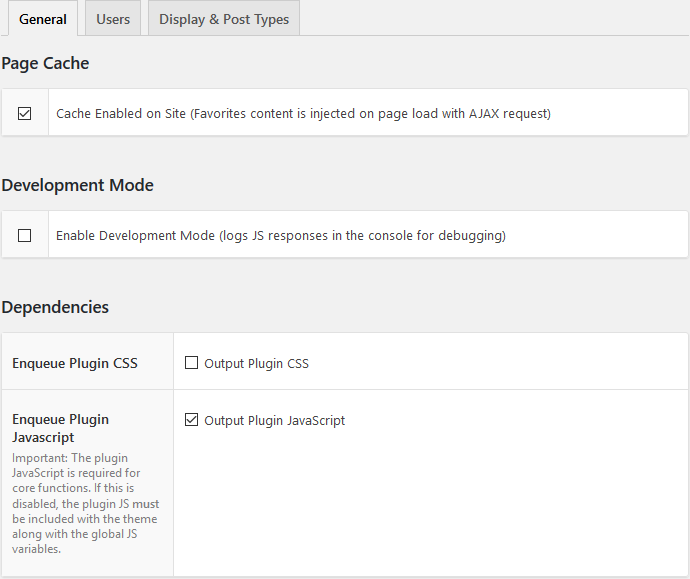Disable the Output Plugin JavaScript checkbox

click(x=192, y=420)
